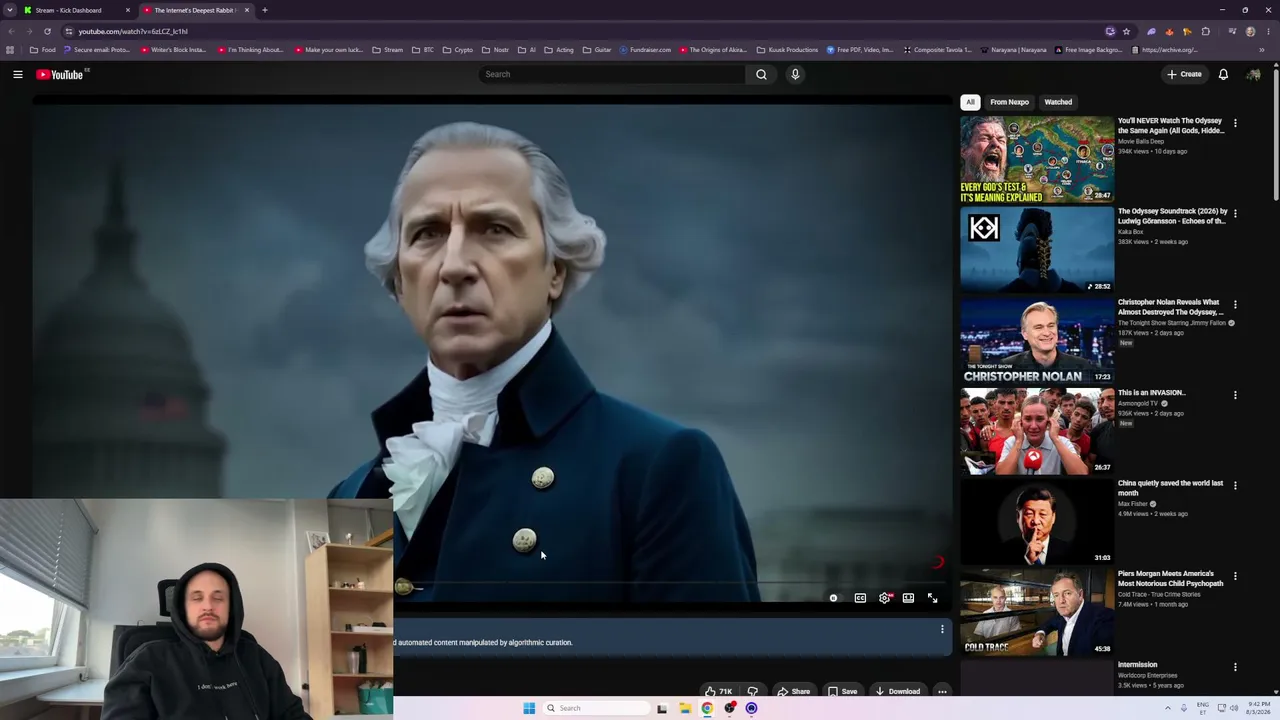This screenshot has height=720, width=1280.
Task: Open The Odyssey Soundtrack video thumbnail
Action: 1037,250
